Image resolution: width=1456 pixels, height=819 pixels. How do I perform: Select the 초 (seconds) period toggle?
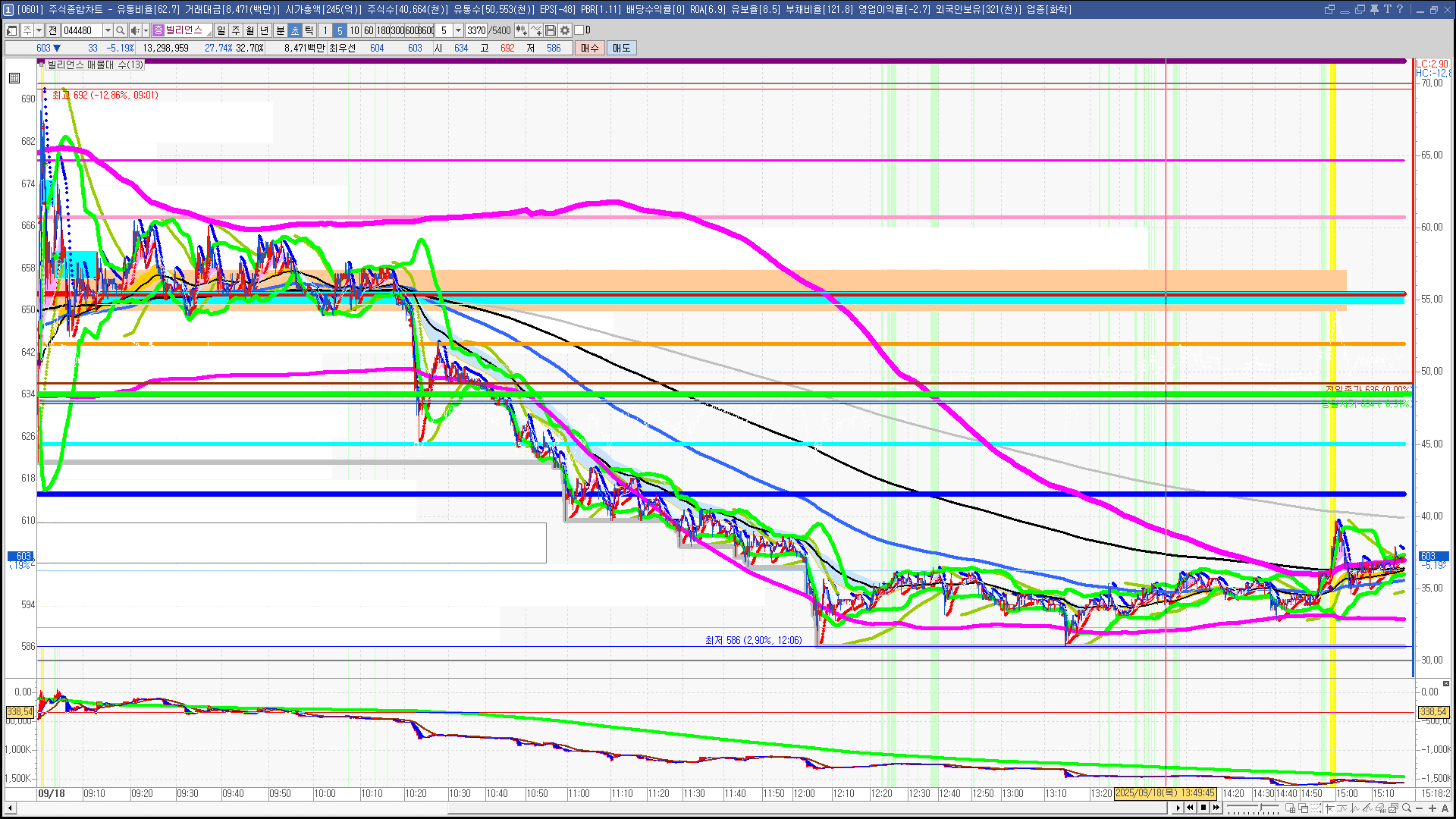(x=295, y=30)
